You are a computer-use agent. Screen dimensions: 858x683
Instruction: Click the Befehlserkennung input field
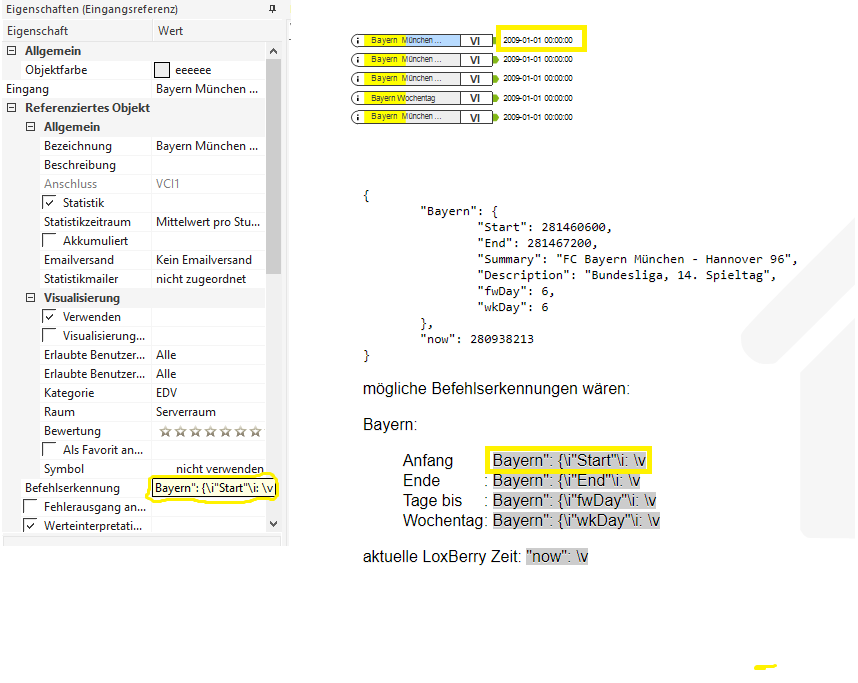[214, 488]
